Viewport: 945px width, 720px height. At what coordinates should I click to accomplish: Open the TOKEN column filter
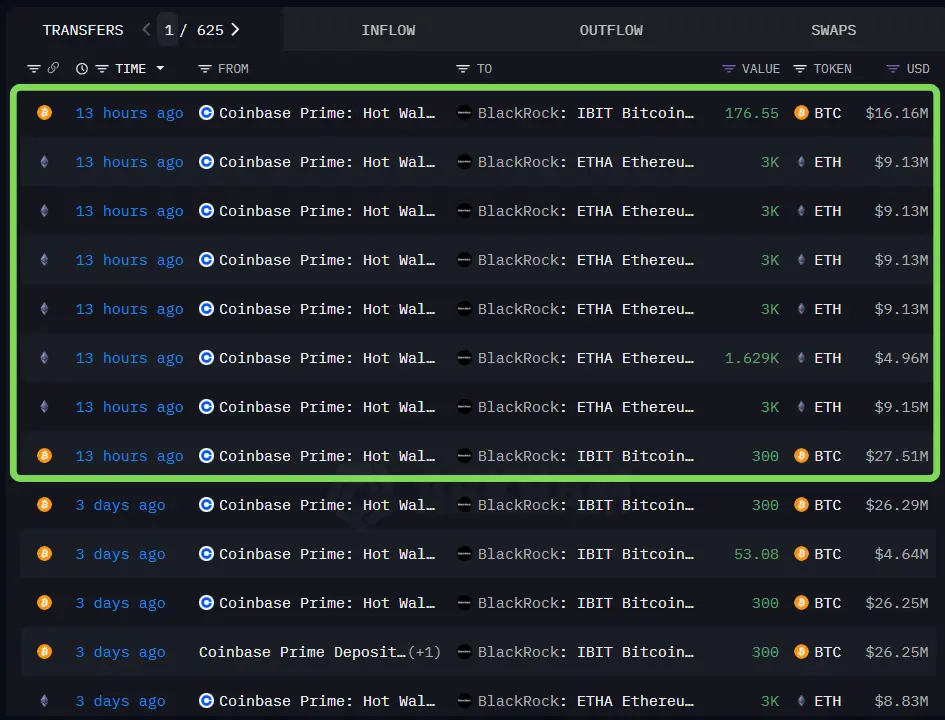[x=800, y=69]
